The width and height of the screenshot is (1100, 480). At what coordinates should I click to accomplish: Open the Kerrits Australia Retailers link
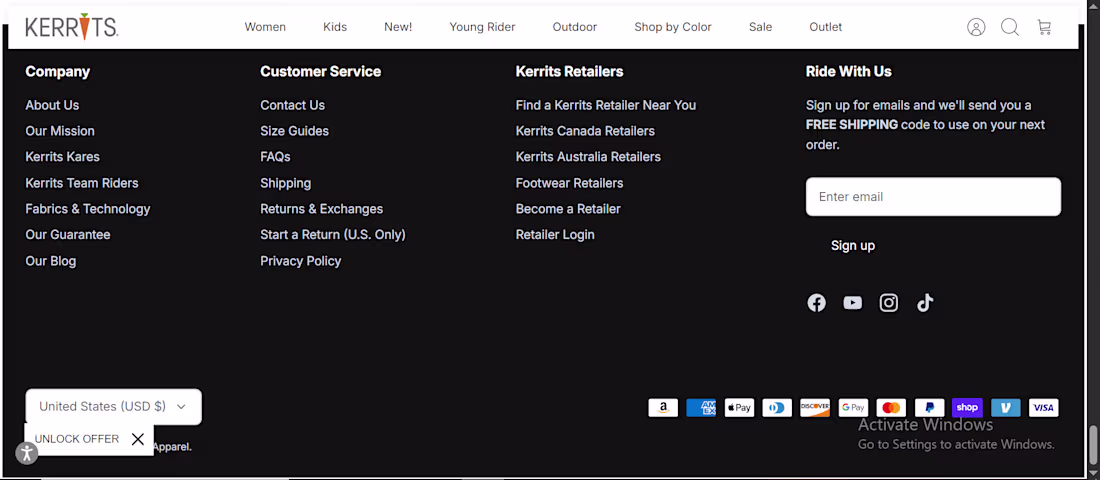[x=589, y=157]
